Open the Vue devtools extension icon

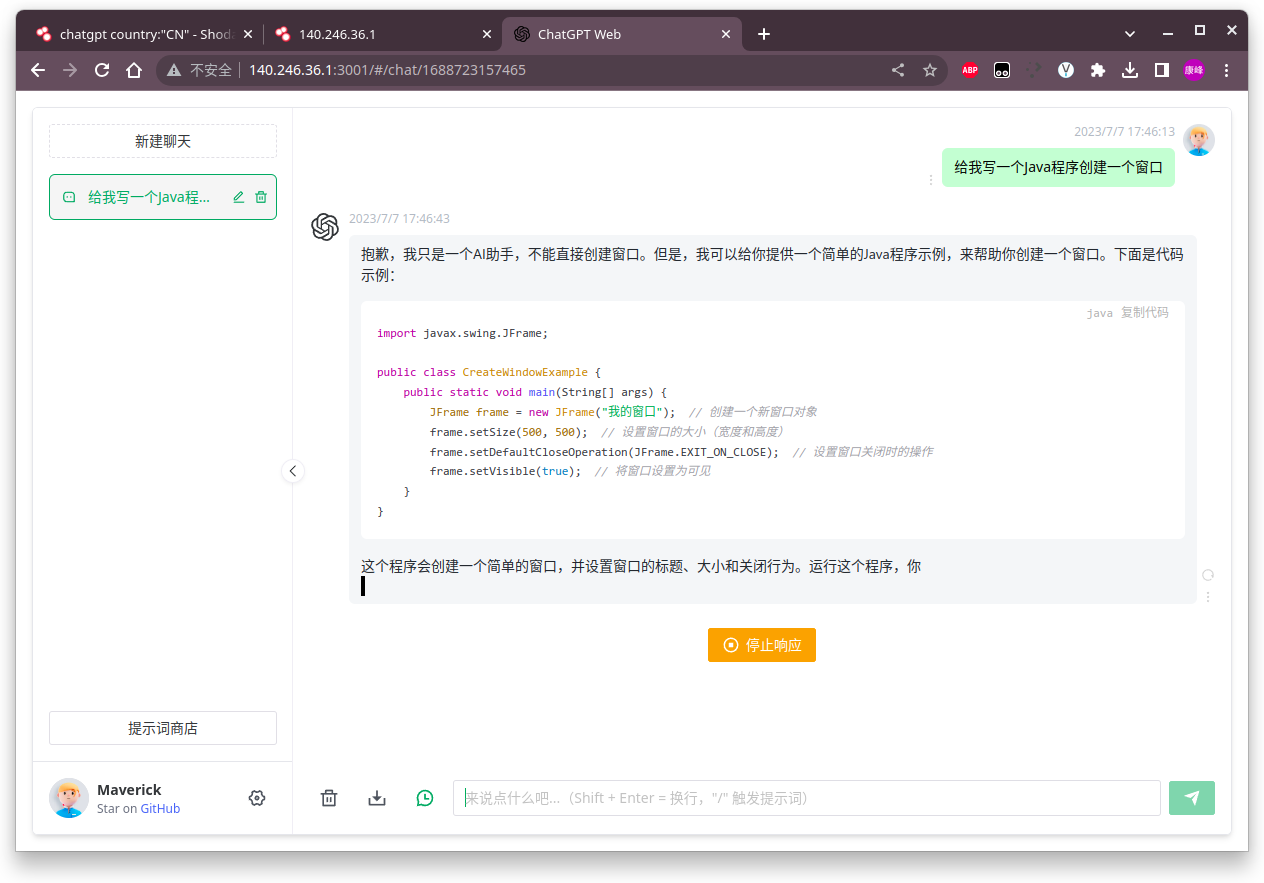click(x=1066, y=70)
